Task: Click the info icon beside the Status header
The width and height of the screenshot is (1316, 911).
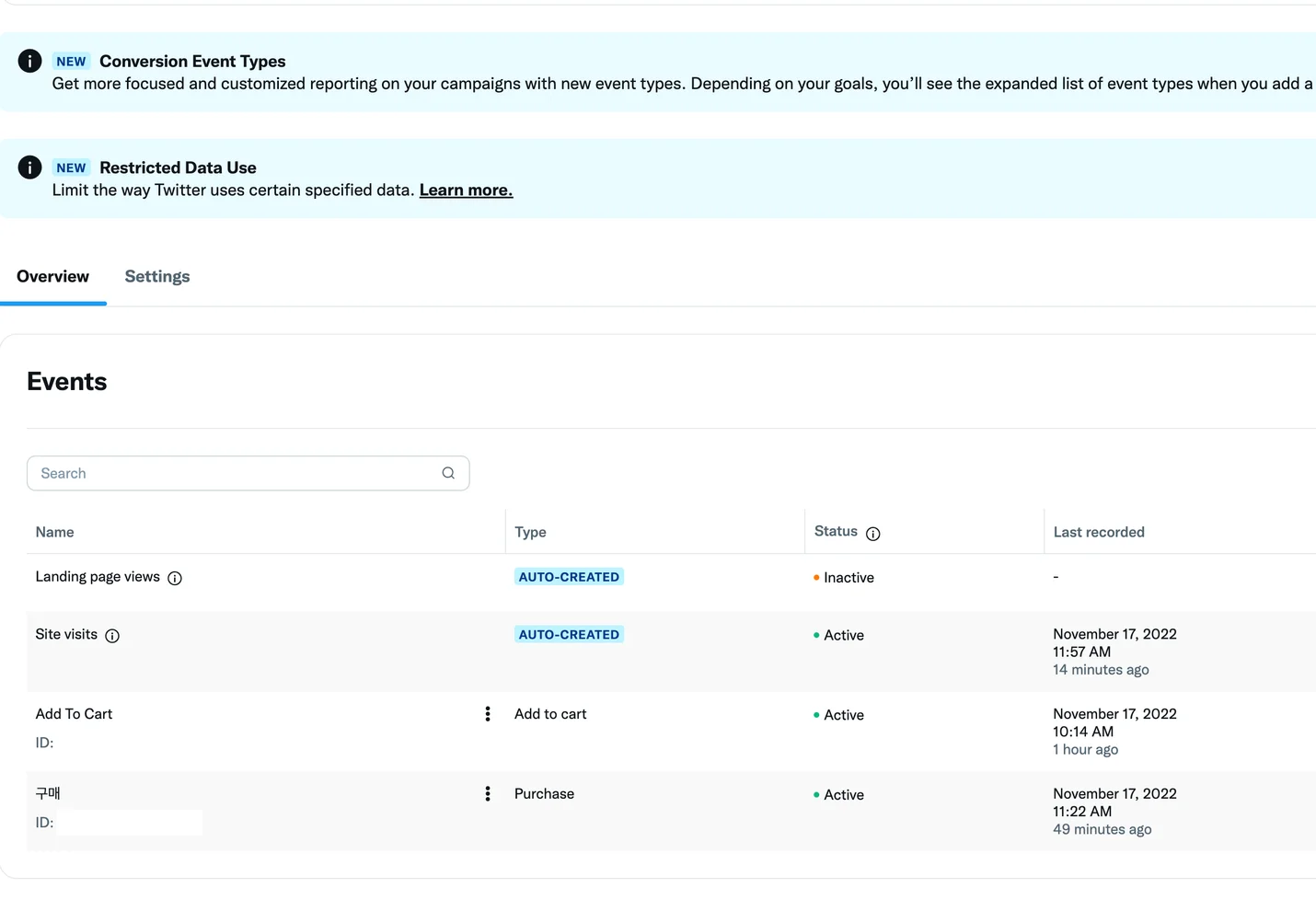Action: click(x=872, y=534)
